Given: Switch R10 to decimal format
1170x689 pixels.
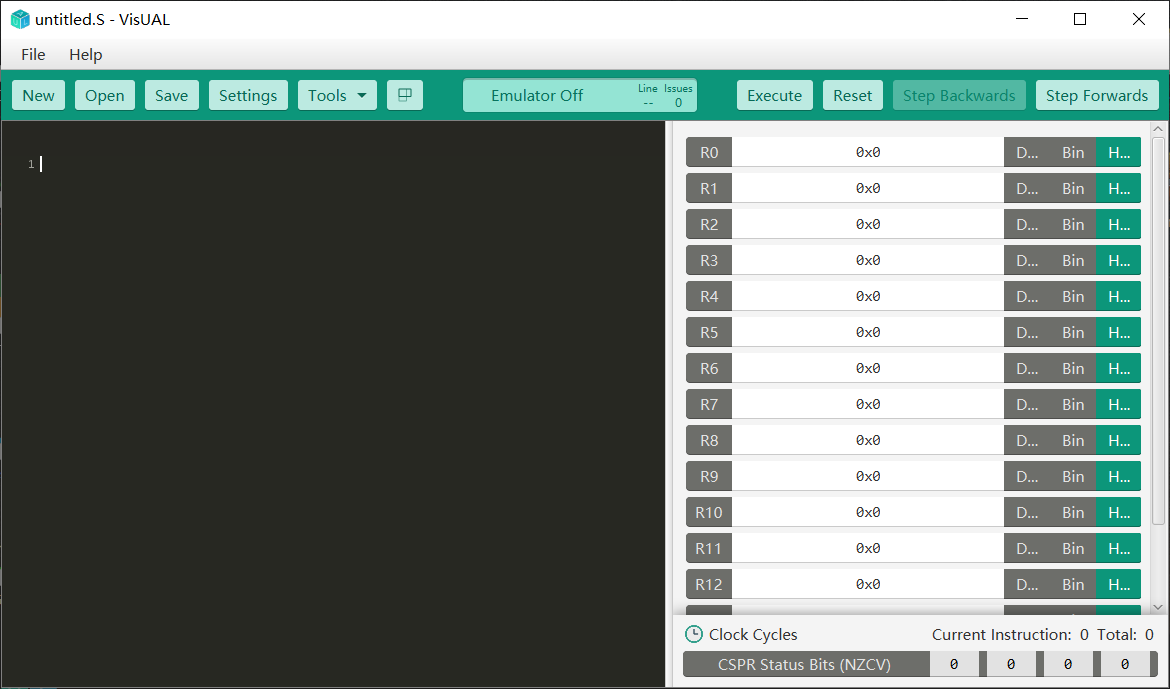Looking at the screenshot, I should pos(1027,512).
